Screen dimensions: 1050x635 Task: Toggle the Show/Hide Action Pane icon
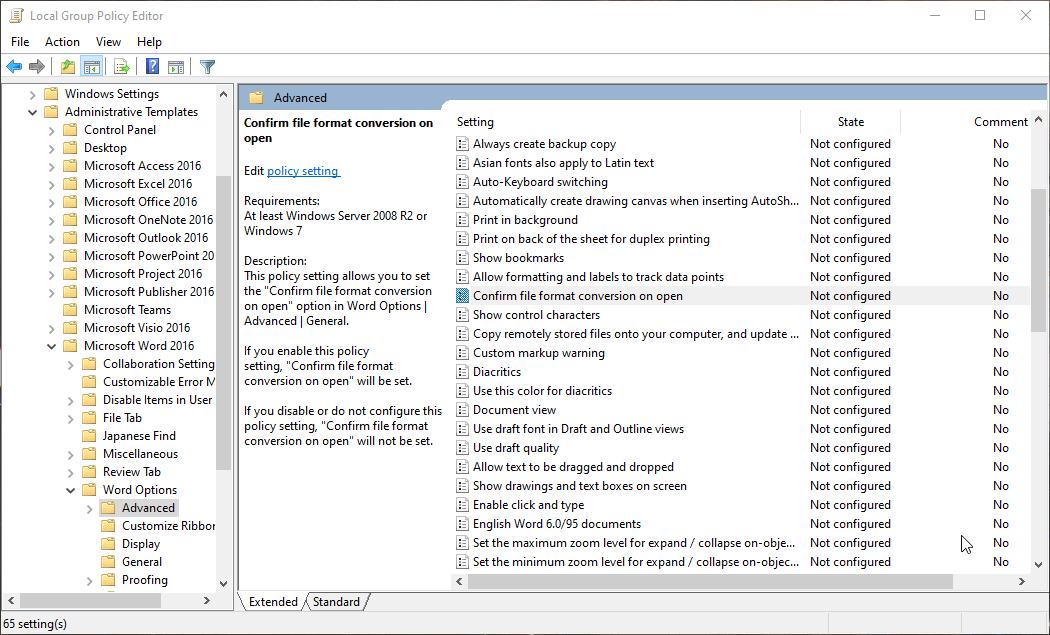pyautogui.click(x=176, y=66)
